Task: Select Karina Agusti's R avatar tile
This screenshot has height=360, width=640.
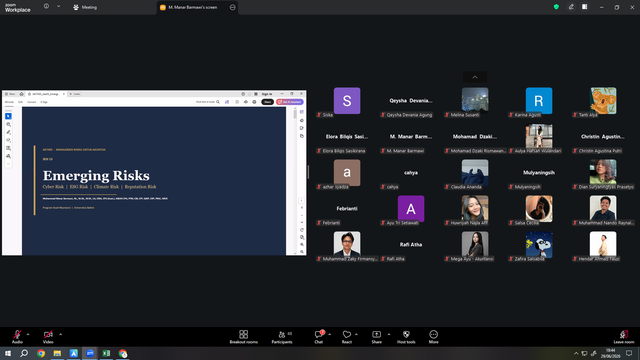Action: [539, 100]
